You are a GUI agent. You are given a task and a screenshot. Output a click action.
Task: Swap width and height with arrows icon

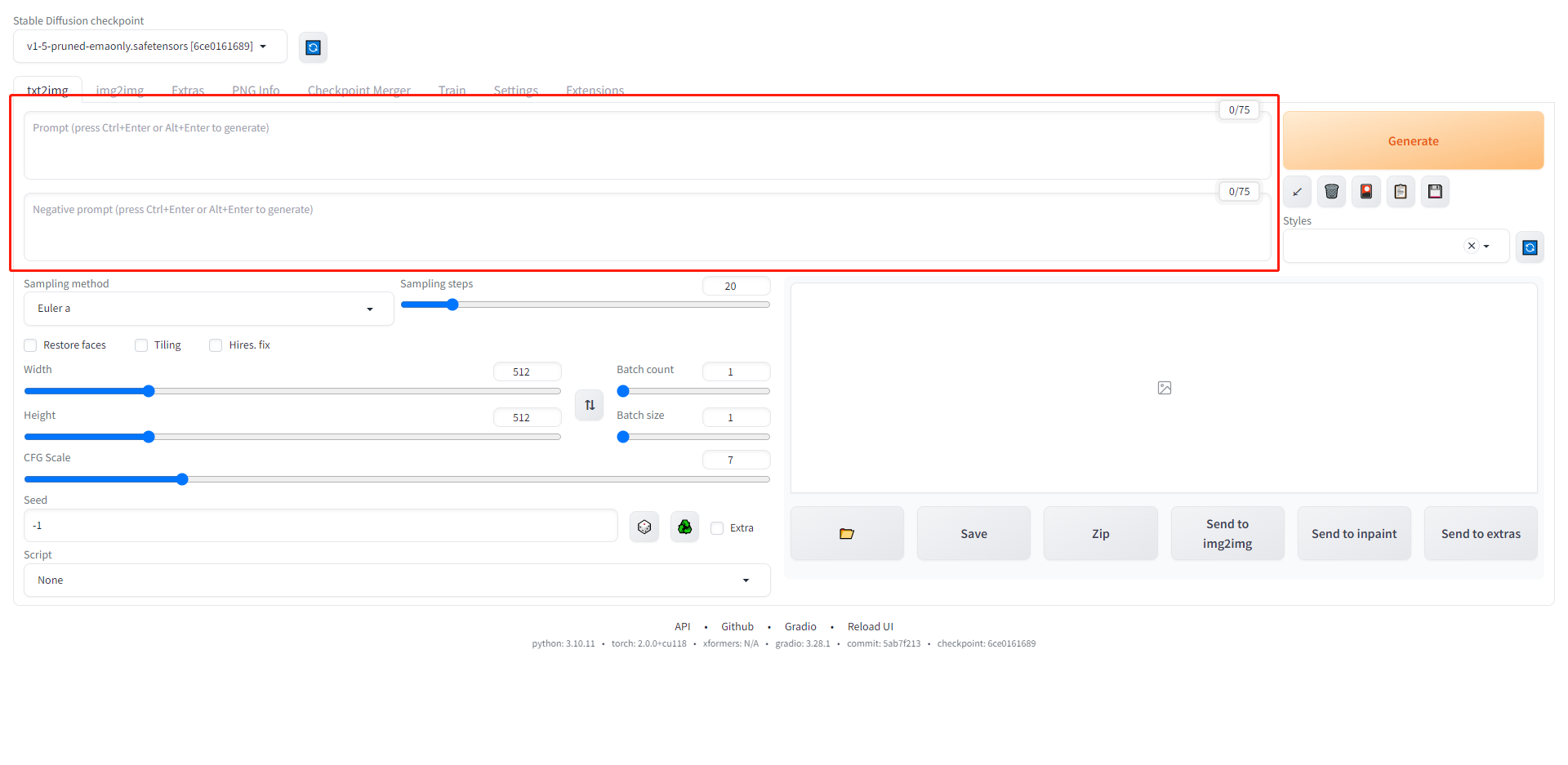[590, 405]
